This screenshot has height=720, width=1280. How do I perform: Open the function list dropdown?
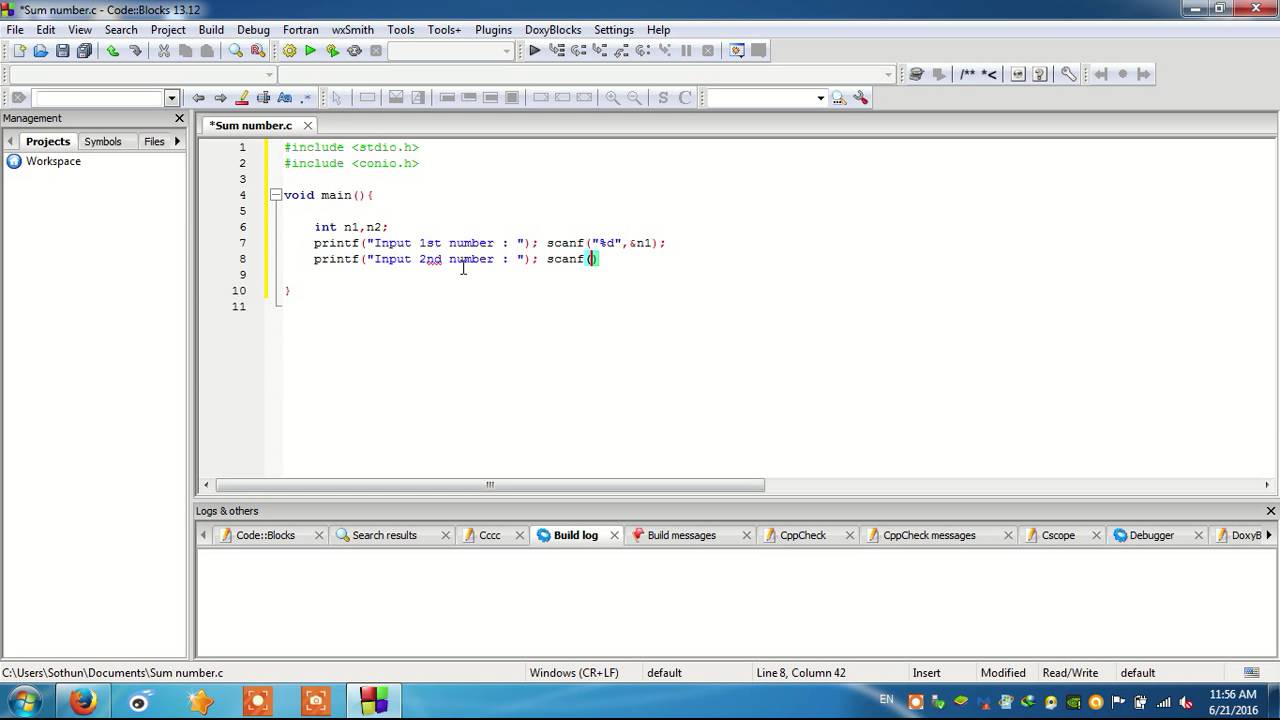click(x=888, y=75)
